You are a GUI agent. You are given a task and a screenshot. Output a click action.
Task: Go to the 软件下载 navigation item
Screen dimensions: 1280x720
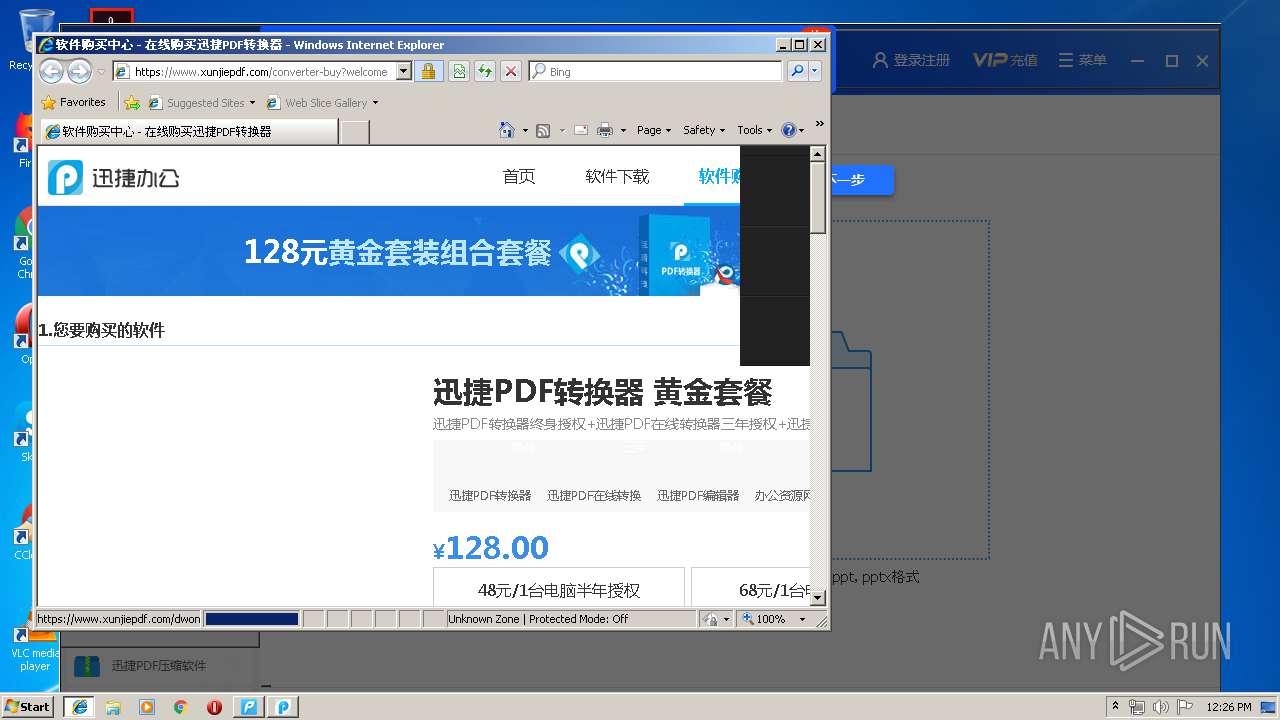click(x=617, y=176)
